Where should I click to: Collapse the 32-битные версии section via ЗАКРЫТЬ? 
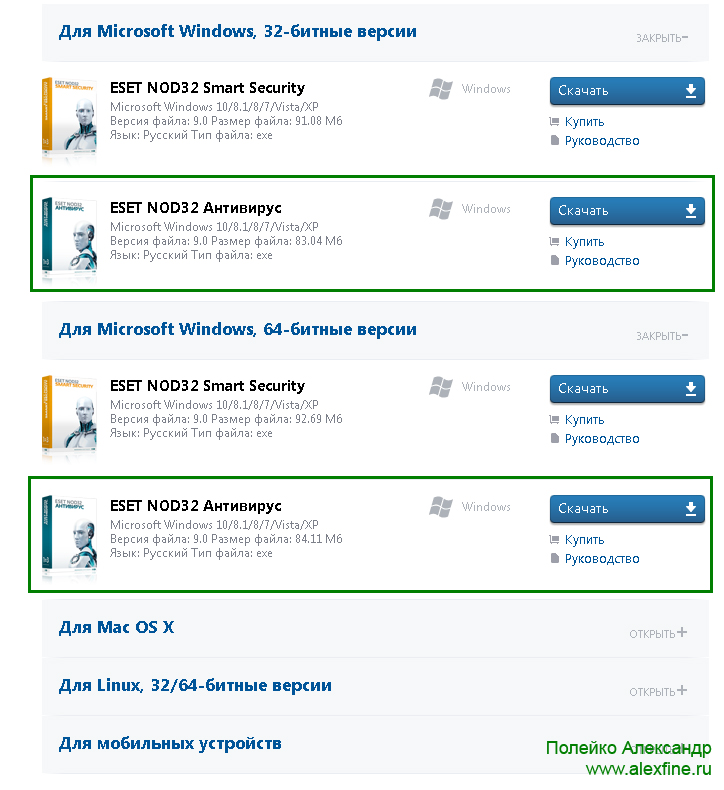click(662, 38)
